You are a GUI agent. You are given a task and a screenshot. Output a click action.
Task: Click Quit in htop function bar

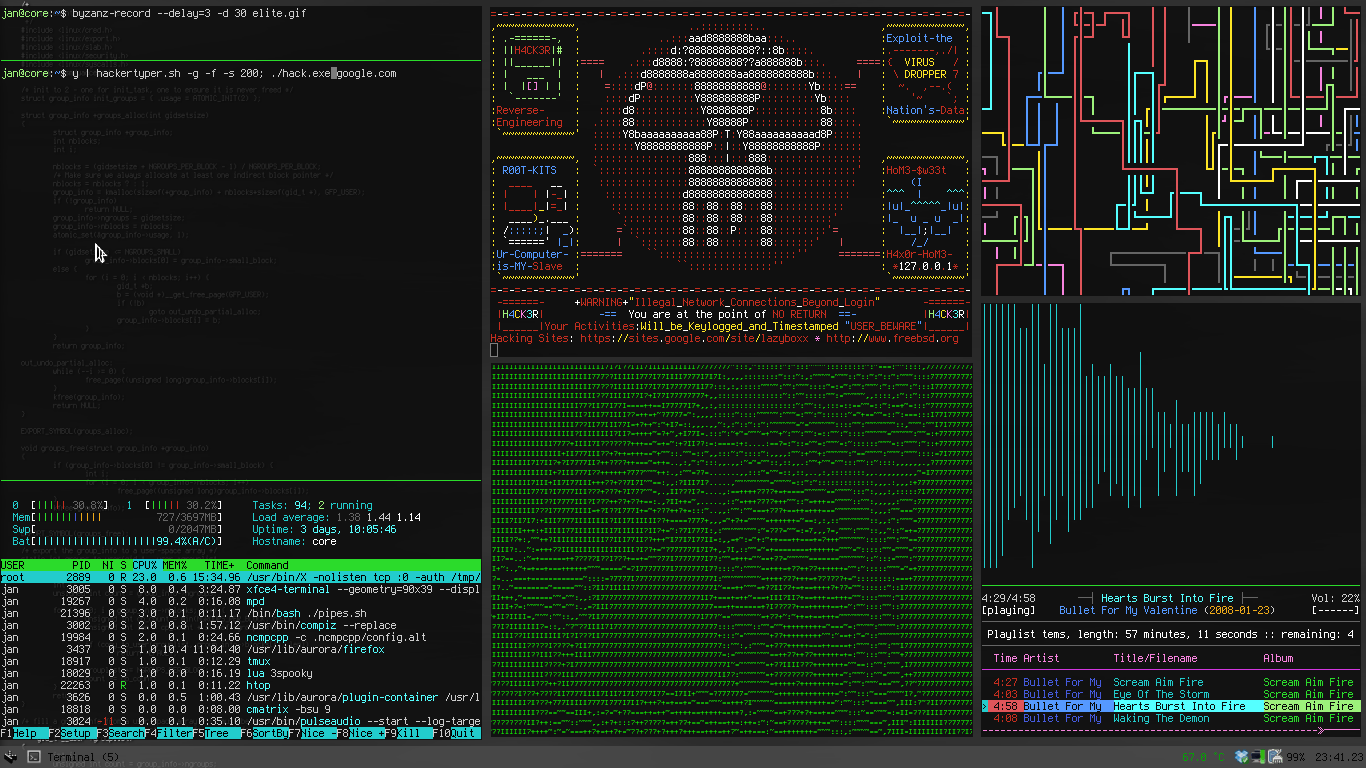(x=463, y=734)
